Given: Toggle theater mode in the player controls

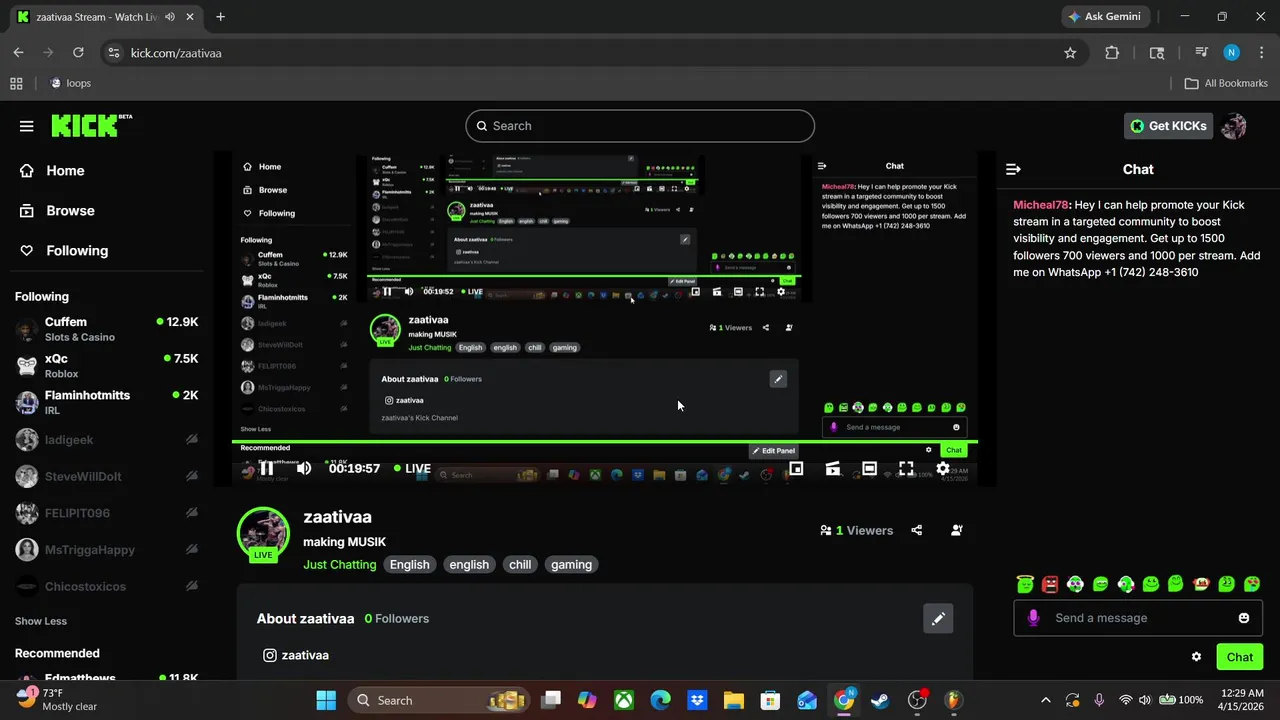Looking at the screenshot, I should pyautogui.click(x=870, y=468).
